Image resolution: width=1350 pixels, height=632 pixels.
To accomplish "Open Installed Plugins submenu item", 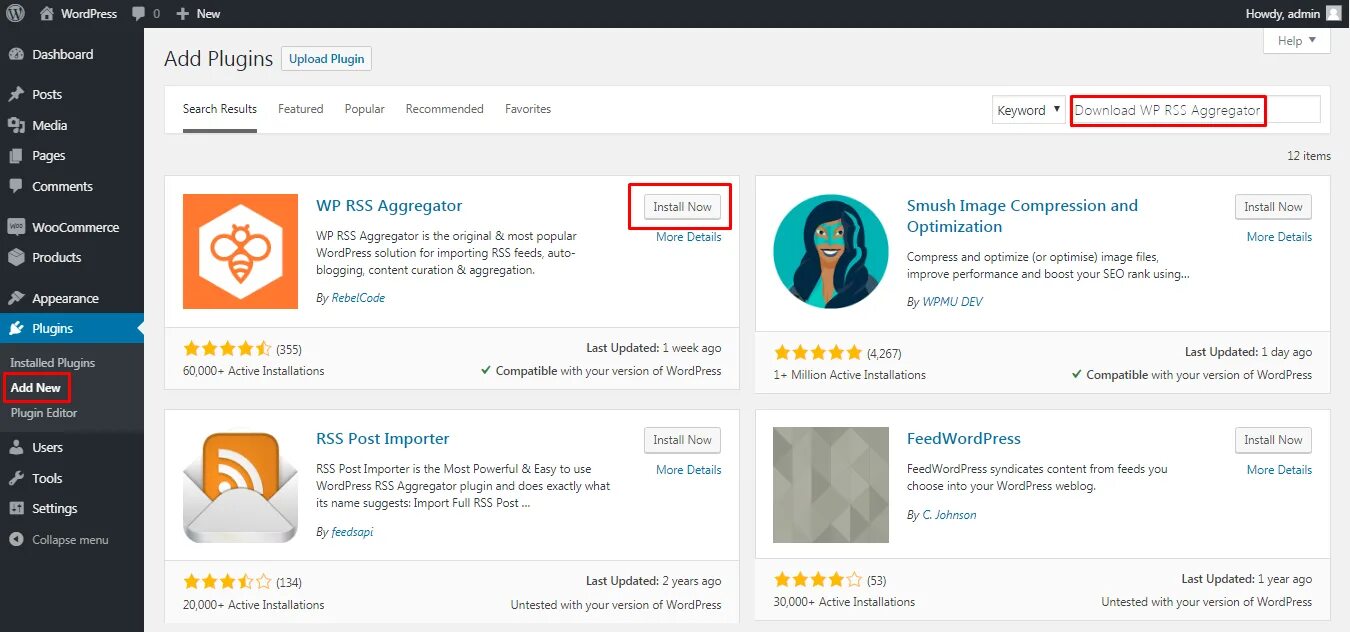I will [x=53, y=363].
